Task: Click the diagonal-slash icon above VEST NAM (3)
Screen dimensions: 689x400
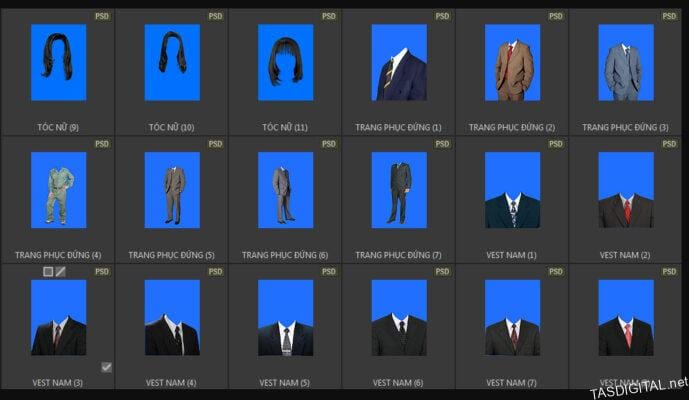Action: pos(61,272)
